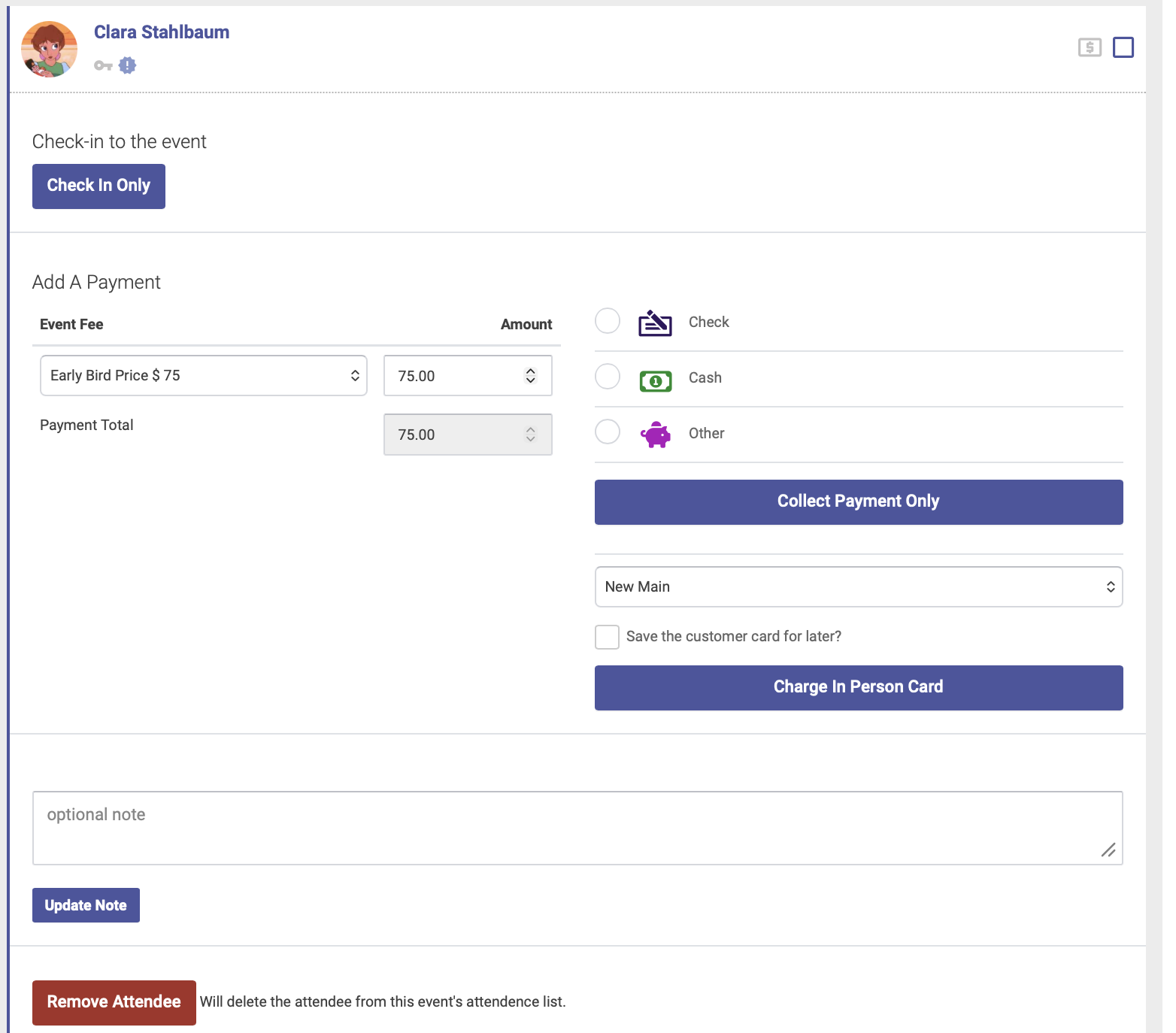Viewport: 1176px width, 1033px height.
Task: Click the green cash bill icon
Action: pos(656,381)
